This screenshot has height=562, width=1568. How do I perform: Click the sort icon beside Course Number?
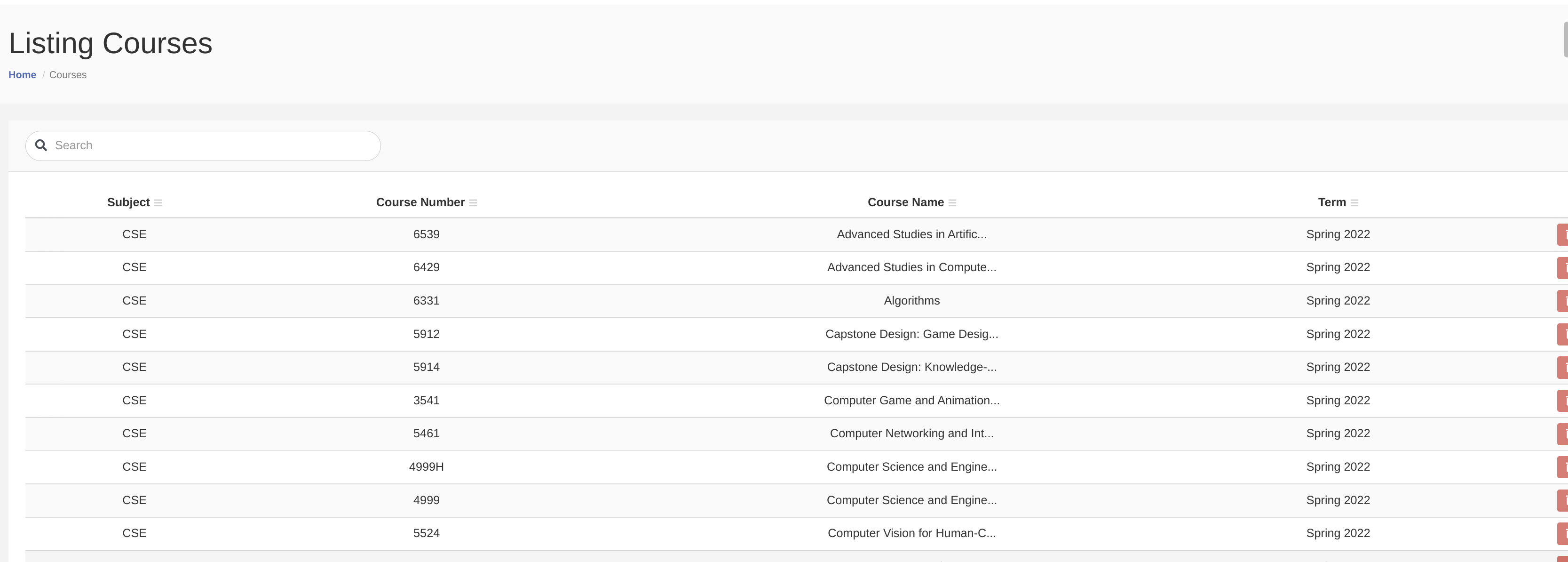pyautogui.click(x=473, y=203)
